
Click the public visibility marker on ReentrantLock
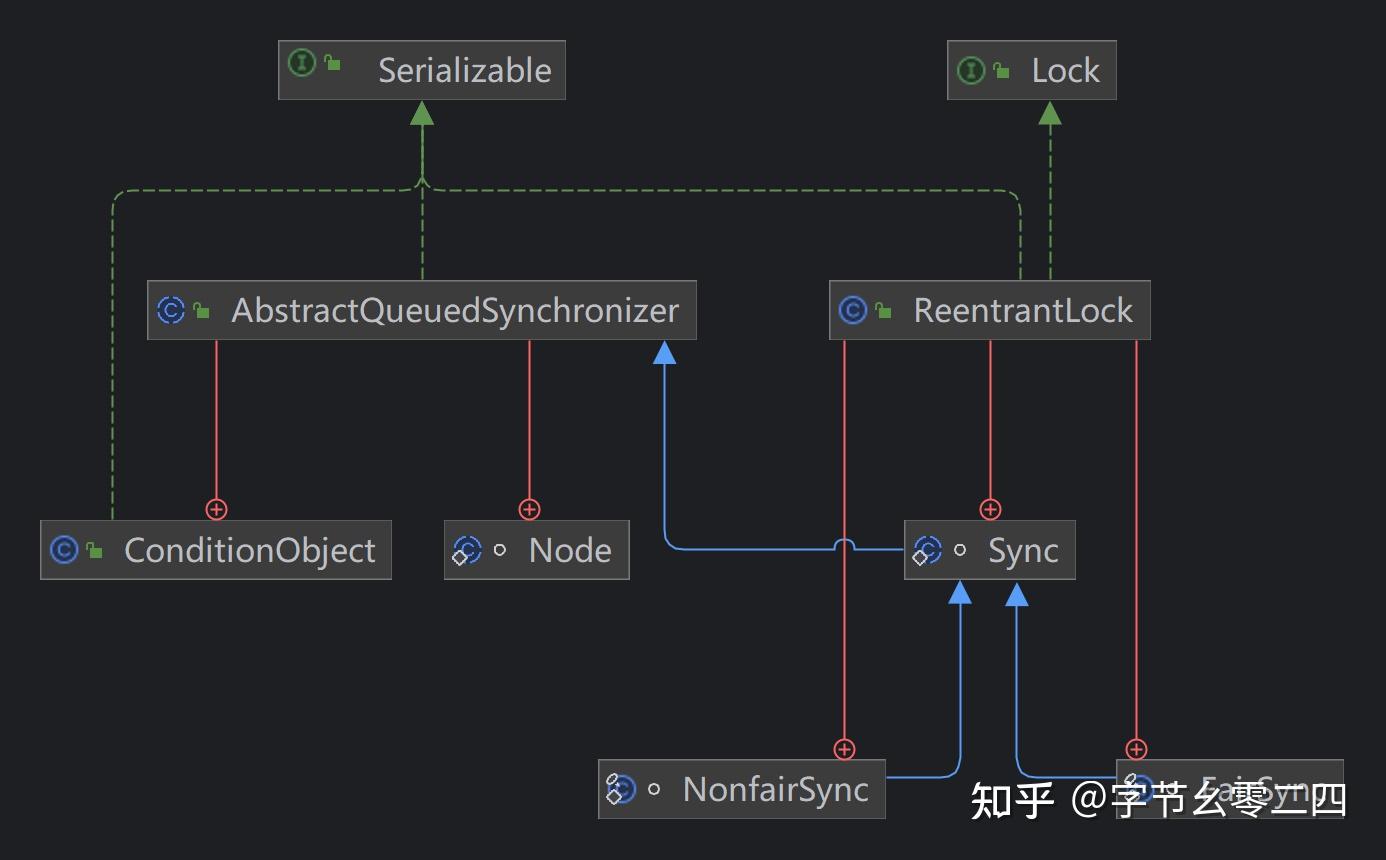[x=883, y=311]
